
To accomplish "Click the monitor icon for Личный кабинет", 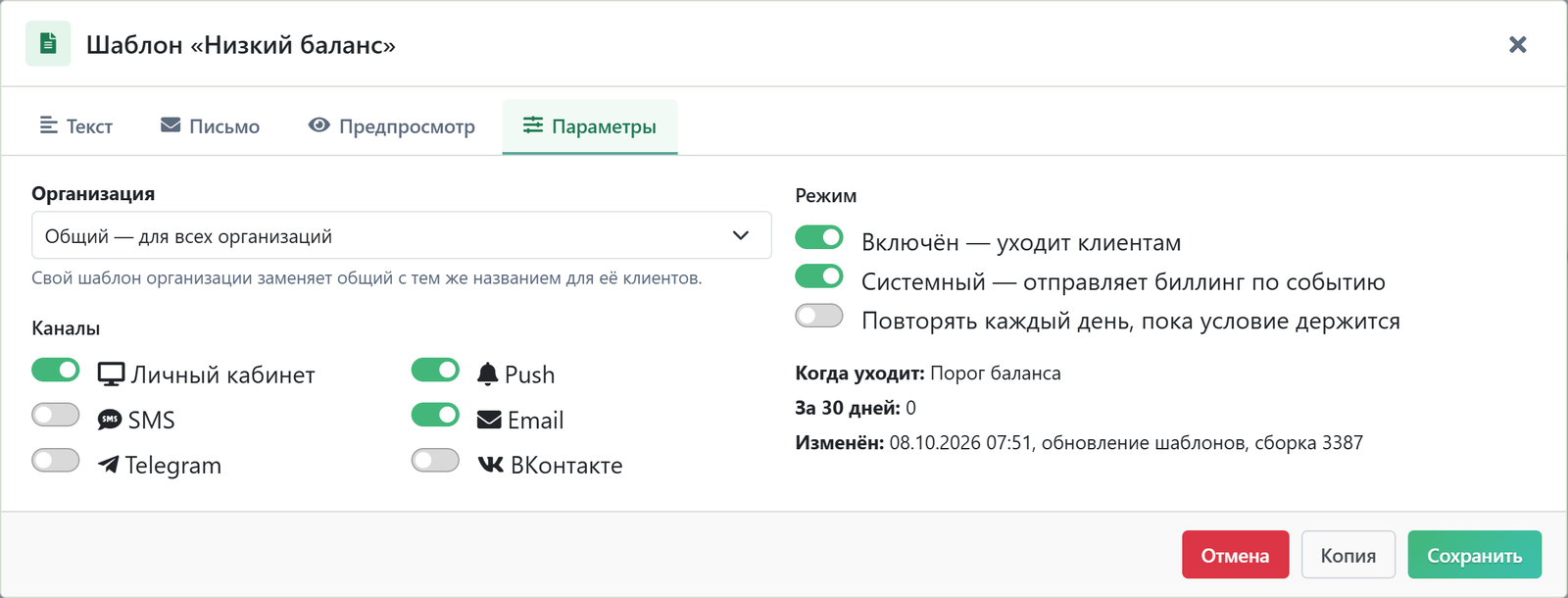I will (111, 374).
